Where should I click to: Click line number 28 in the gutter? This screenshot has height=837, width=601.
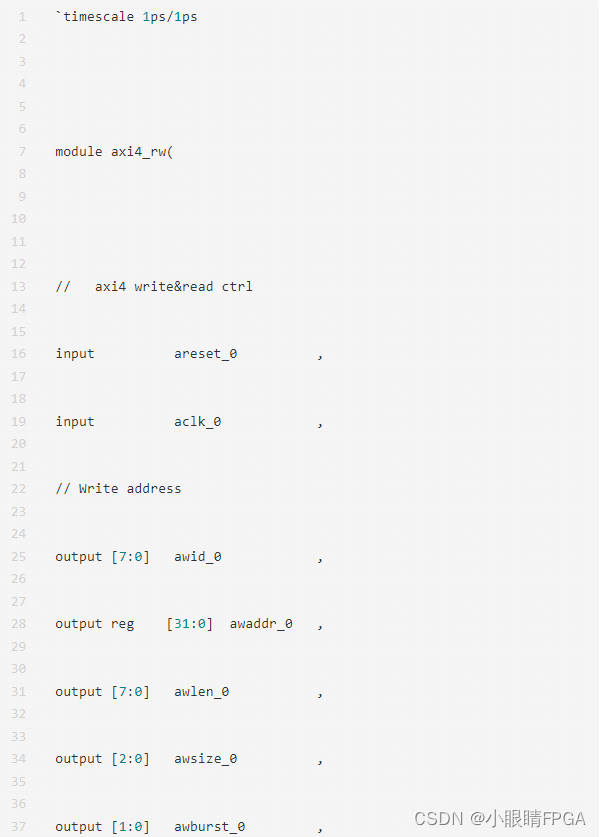[20, 624]
